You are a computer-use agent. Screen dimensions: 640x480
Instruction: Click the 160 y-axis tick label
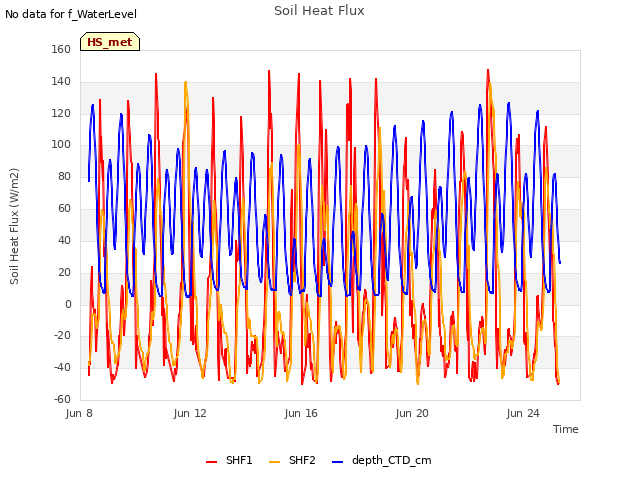tap(61, 49)
